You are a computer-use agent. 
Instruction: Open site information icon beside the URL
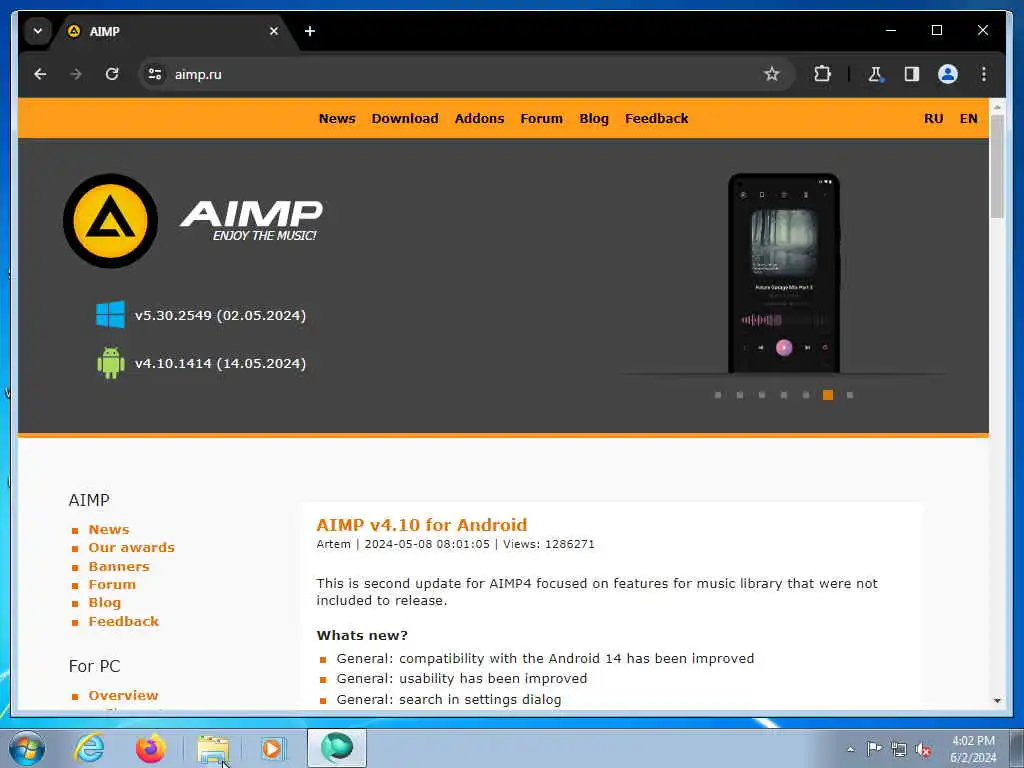(x=155, y=74)
